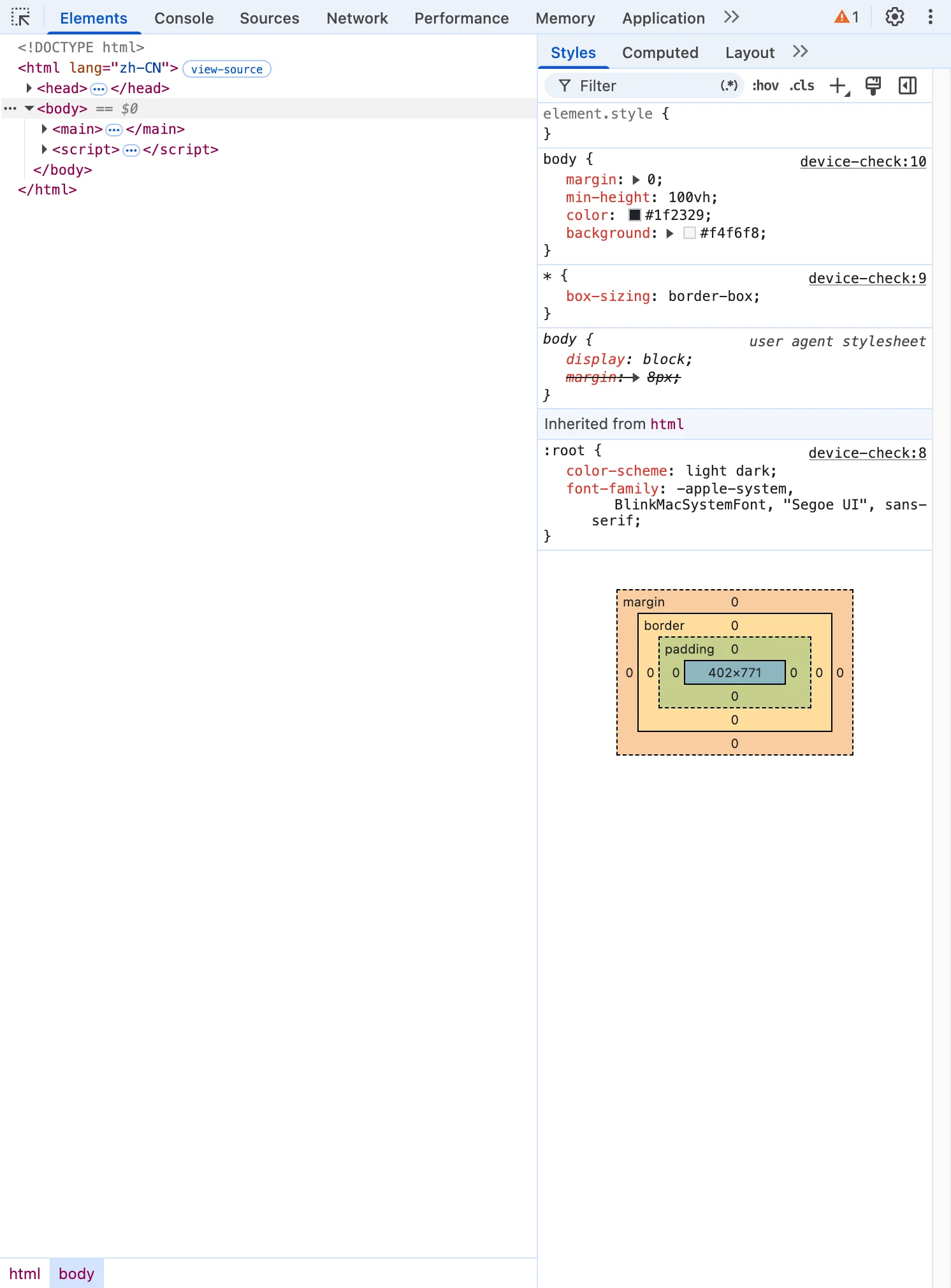Screen dimensions: 951x1288
Task: Select the html lang="zh-CN" node
Action: (98, 68)
